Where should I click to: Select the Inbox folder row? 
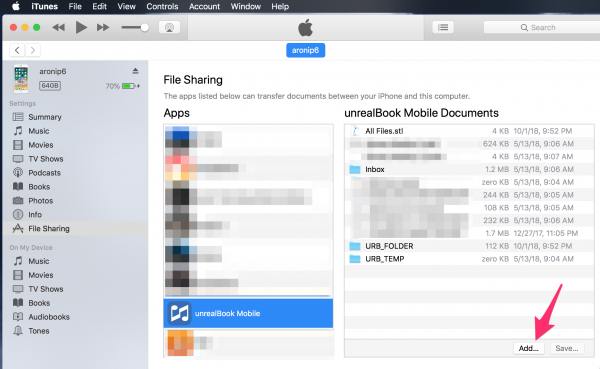tap(469, 169)
